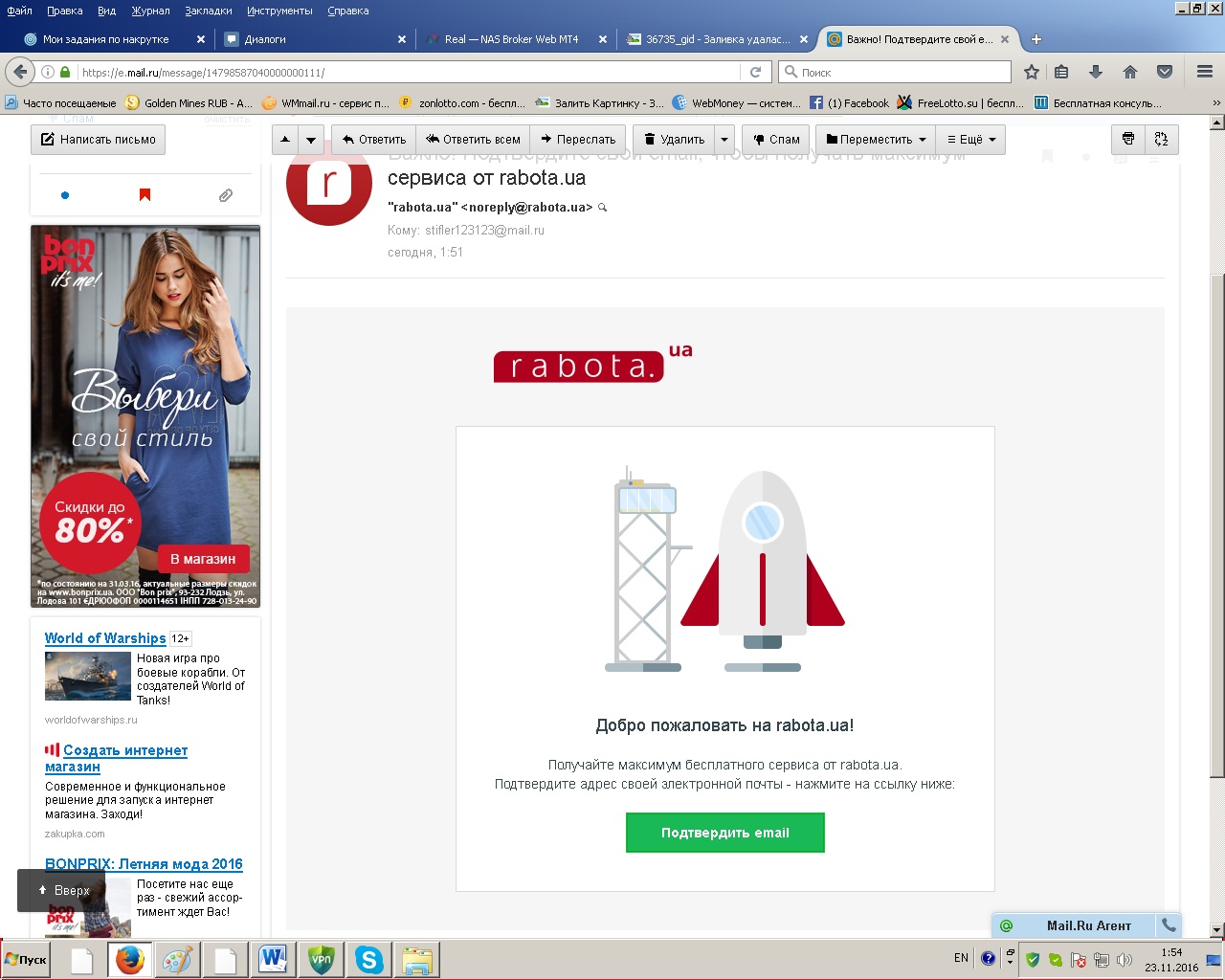Click the green Подтвердить email button
Image resolution: width=1225 pixels, height=980 pixels.
724,833
